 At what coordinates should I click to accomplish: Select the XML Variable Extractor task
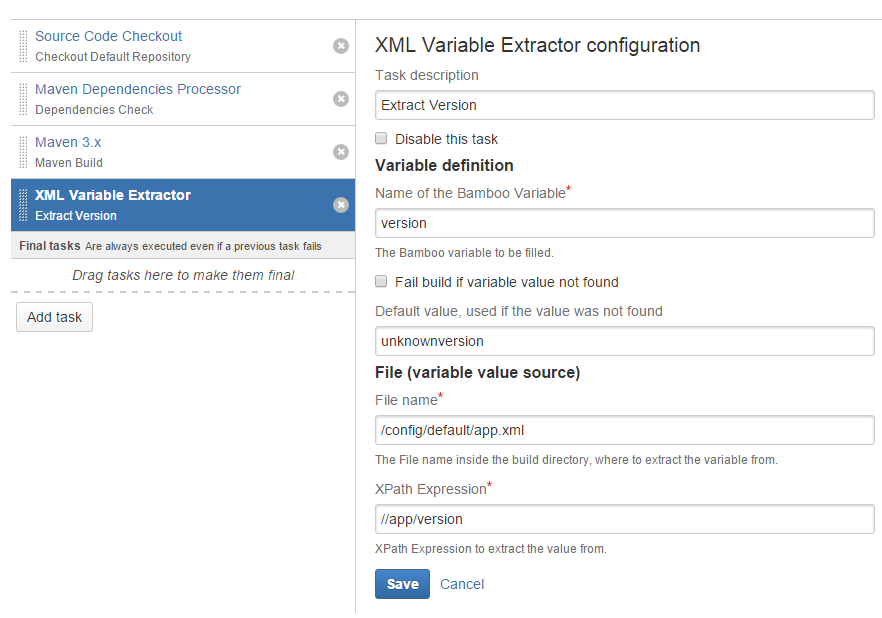coord(112,195)
